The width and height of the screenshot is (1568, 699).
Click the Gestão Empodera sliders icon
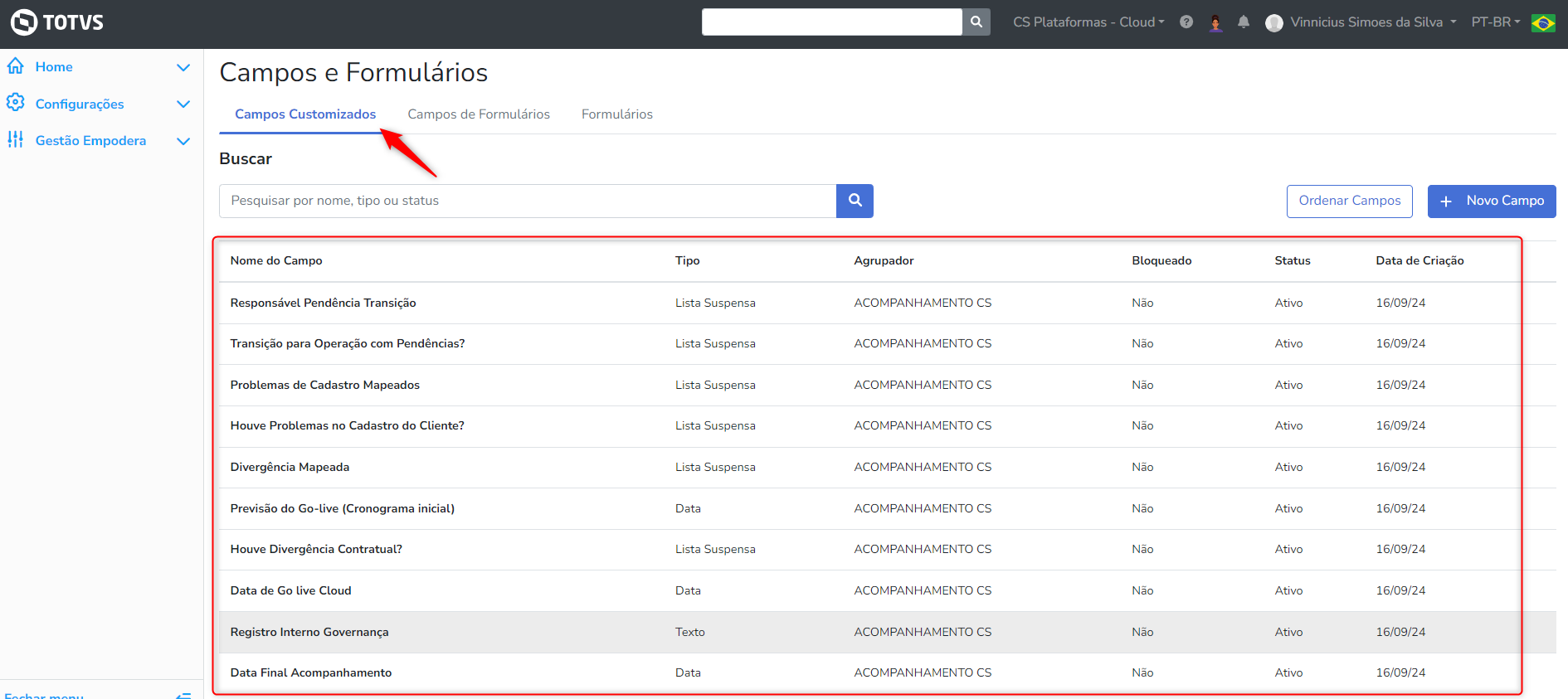tap(16, 139)
